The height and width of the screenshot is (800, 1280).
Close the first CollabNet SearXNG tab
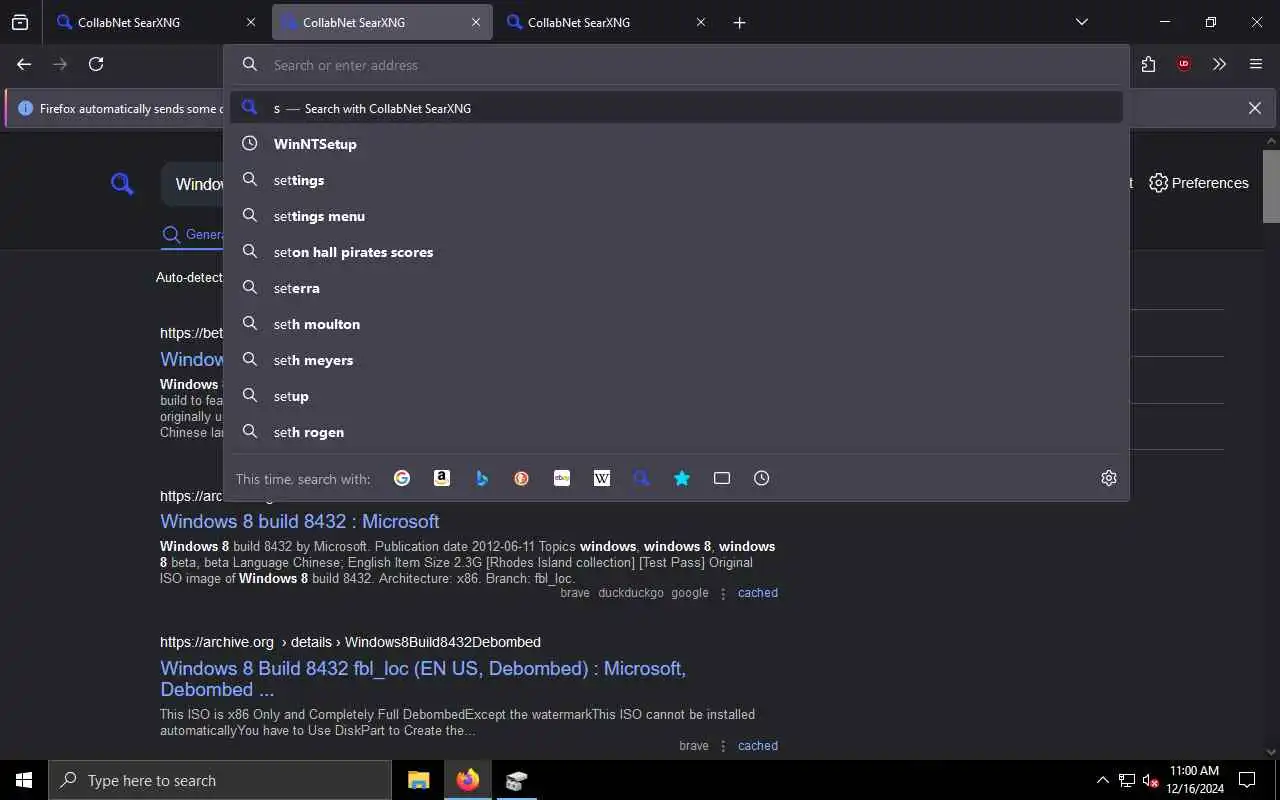point(250,22)
